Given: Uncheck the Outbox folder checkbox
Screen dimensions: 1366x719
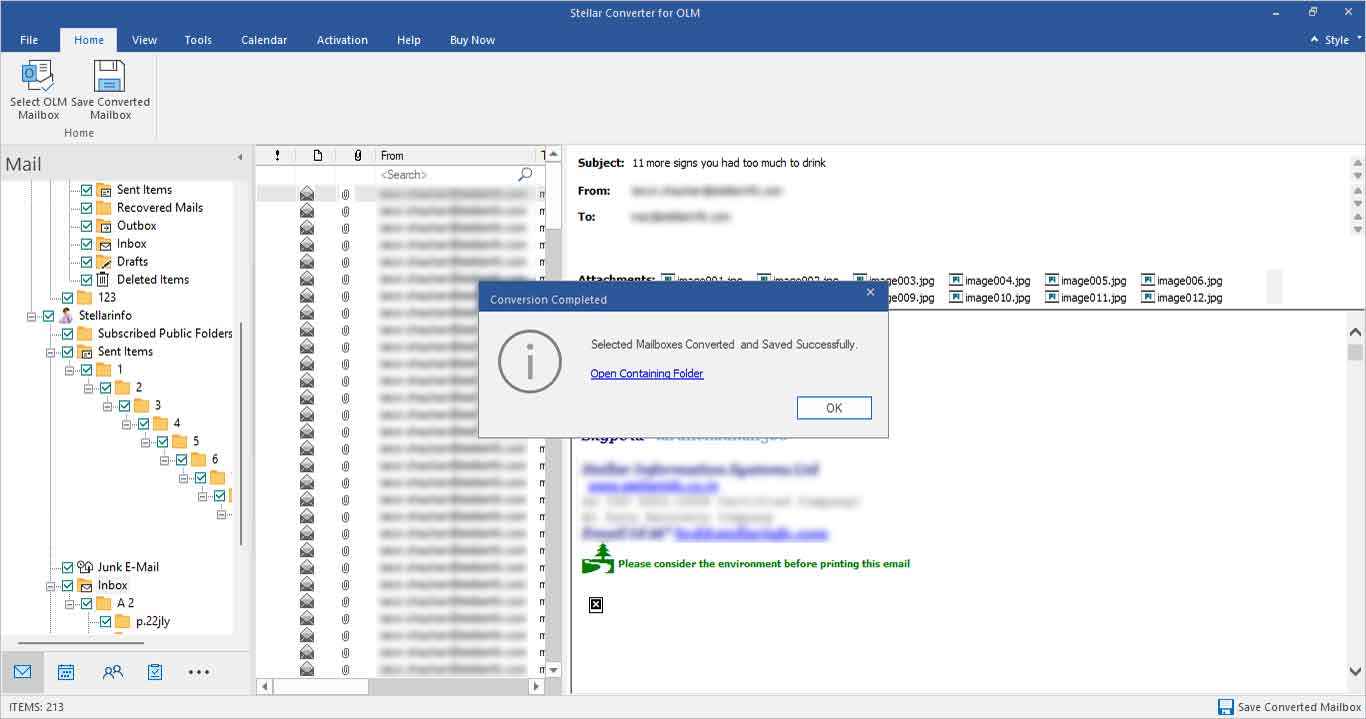Looking at the screenshot, I should coord(86,226).
